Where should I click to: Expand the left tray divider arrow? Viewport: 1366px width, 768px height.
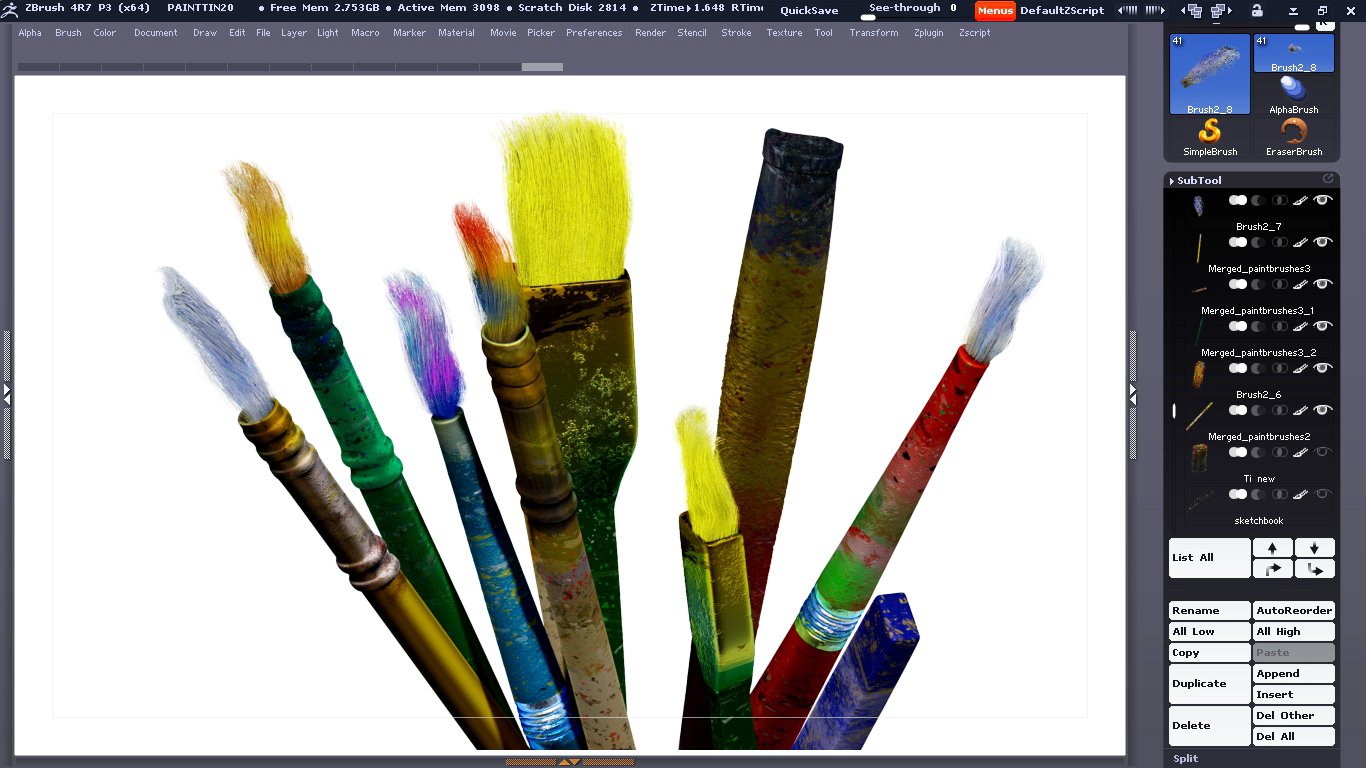point(6,393)
